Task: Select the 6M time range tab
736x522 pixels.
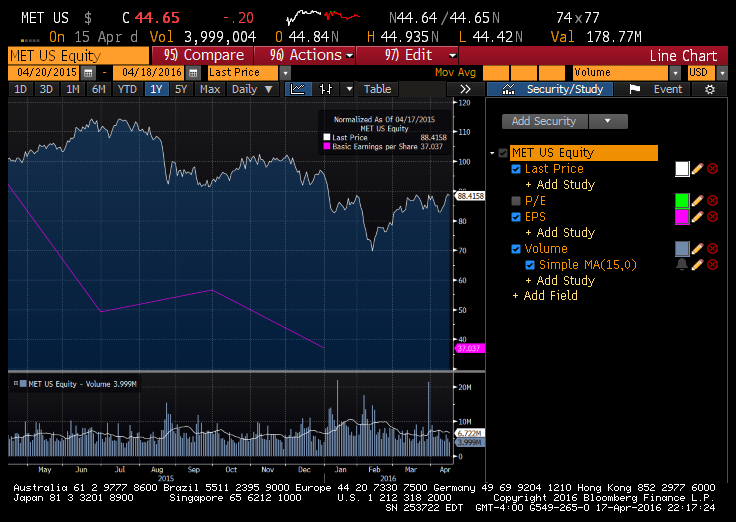Action: [98, 89]
